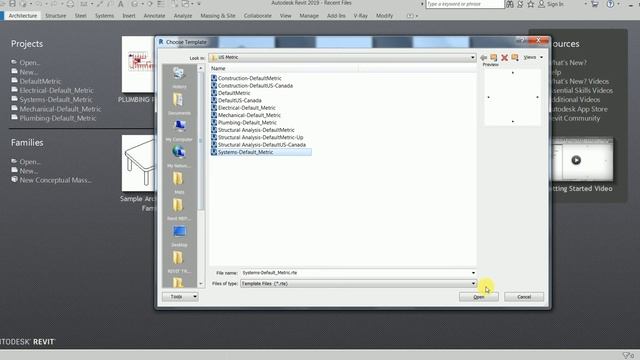Click the Cancel button in the dialog
640x360 pixels.
pyautogui.click(x=524, y=297)
